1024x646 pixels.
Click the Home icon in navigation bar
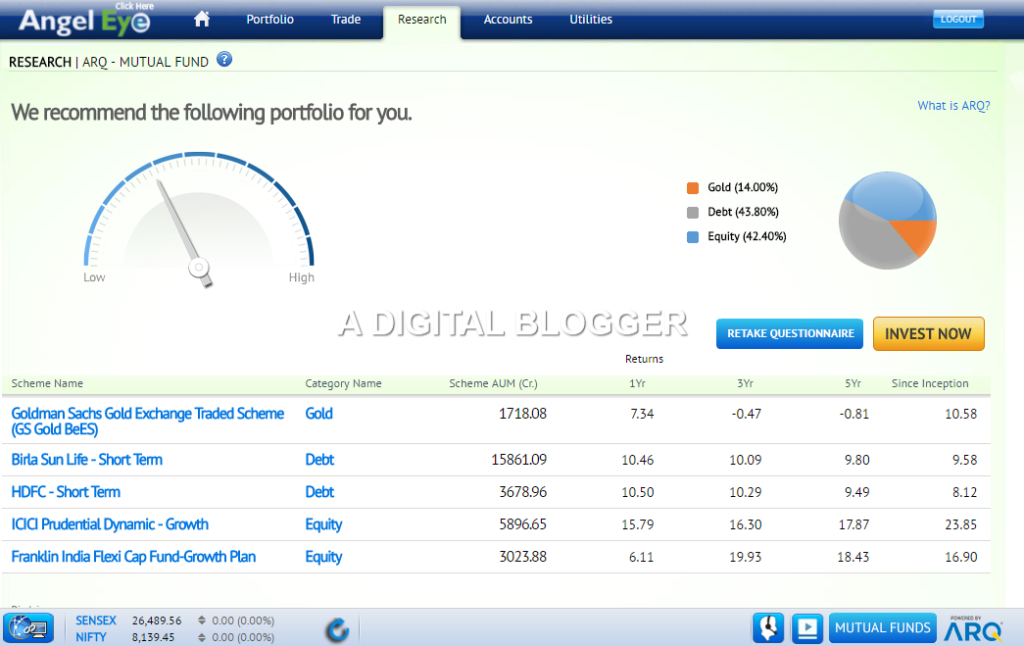[x=203, y=19]
